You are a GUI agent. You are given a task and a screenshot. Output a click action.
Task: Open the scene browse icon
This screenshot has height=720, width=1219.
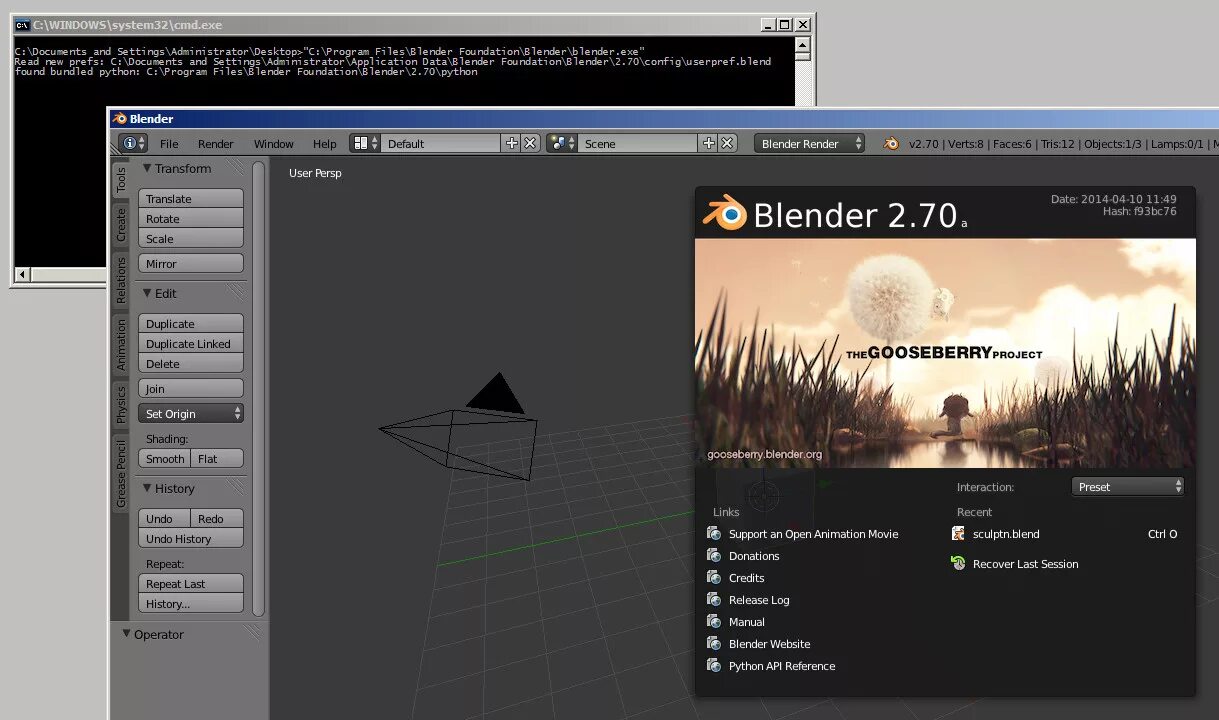coord(563,143)
